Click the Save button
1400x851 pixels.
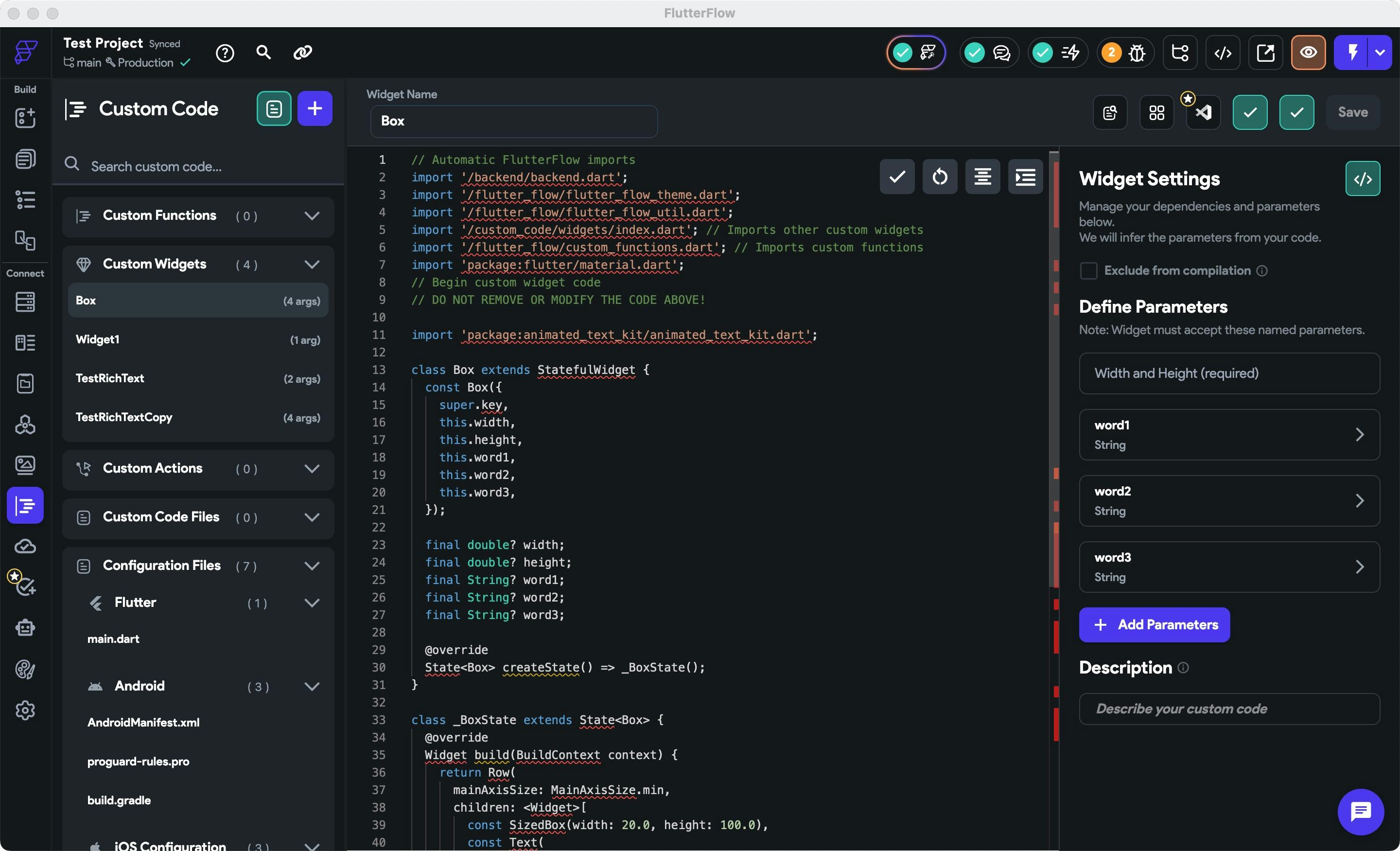[x=1352, y=112]
